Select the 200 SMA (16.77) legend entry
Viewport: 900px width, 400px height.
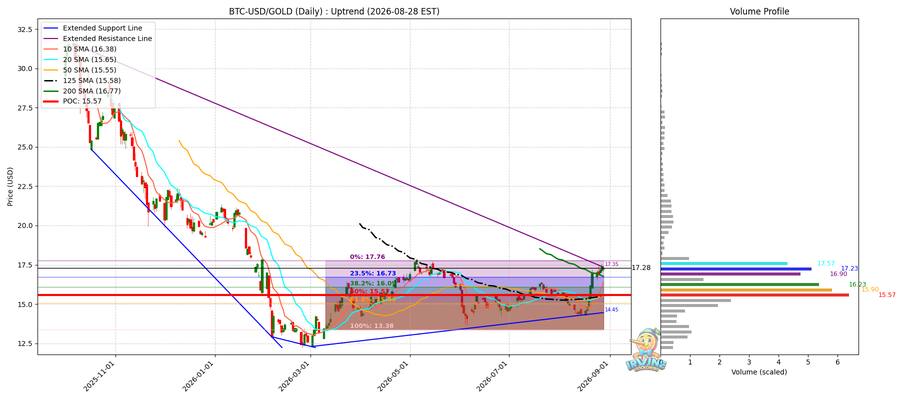coord(82,91)
